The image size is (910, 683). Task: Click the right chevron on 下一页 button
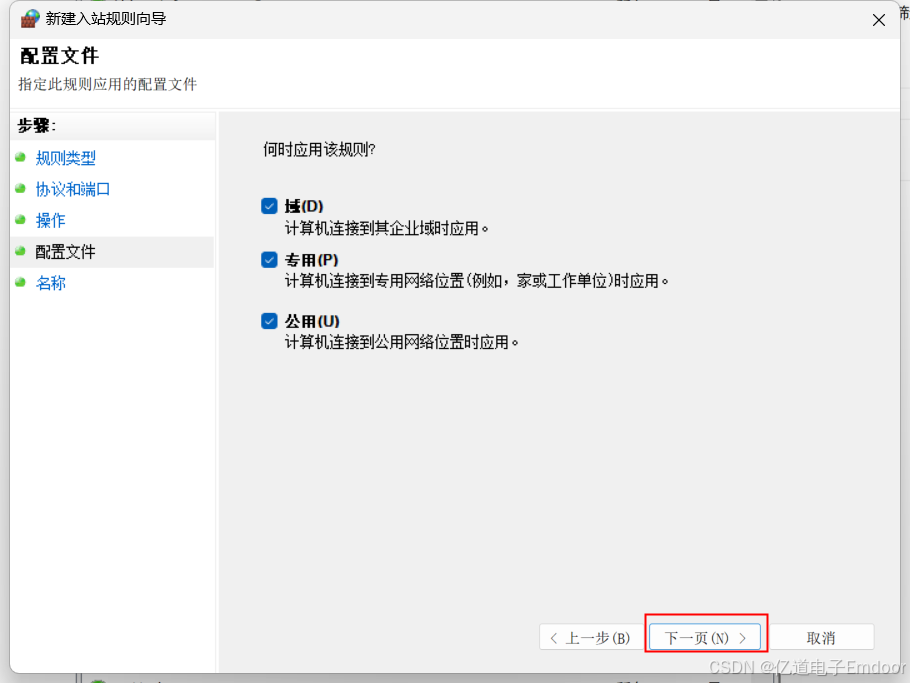(742, 636)
